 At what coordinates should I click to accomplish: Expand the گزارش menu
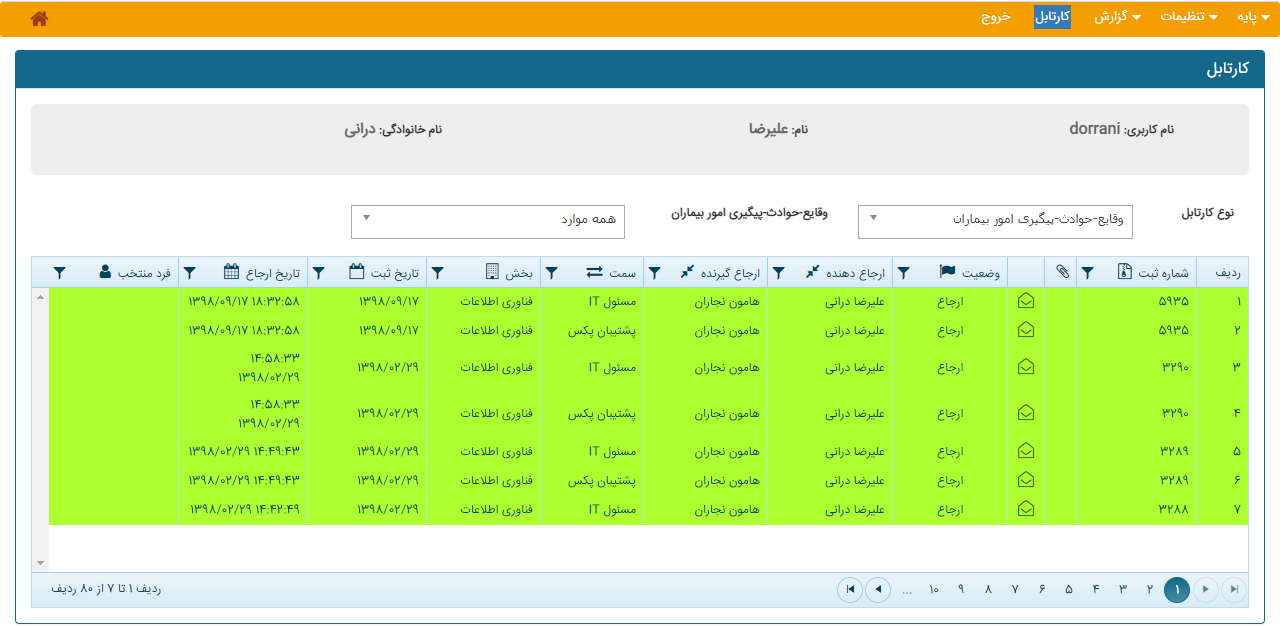1117,17
